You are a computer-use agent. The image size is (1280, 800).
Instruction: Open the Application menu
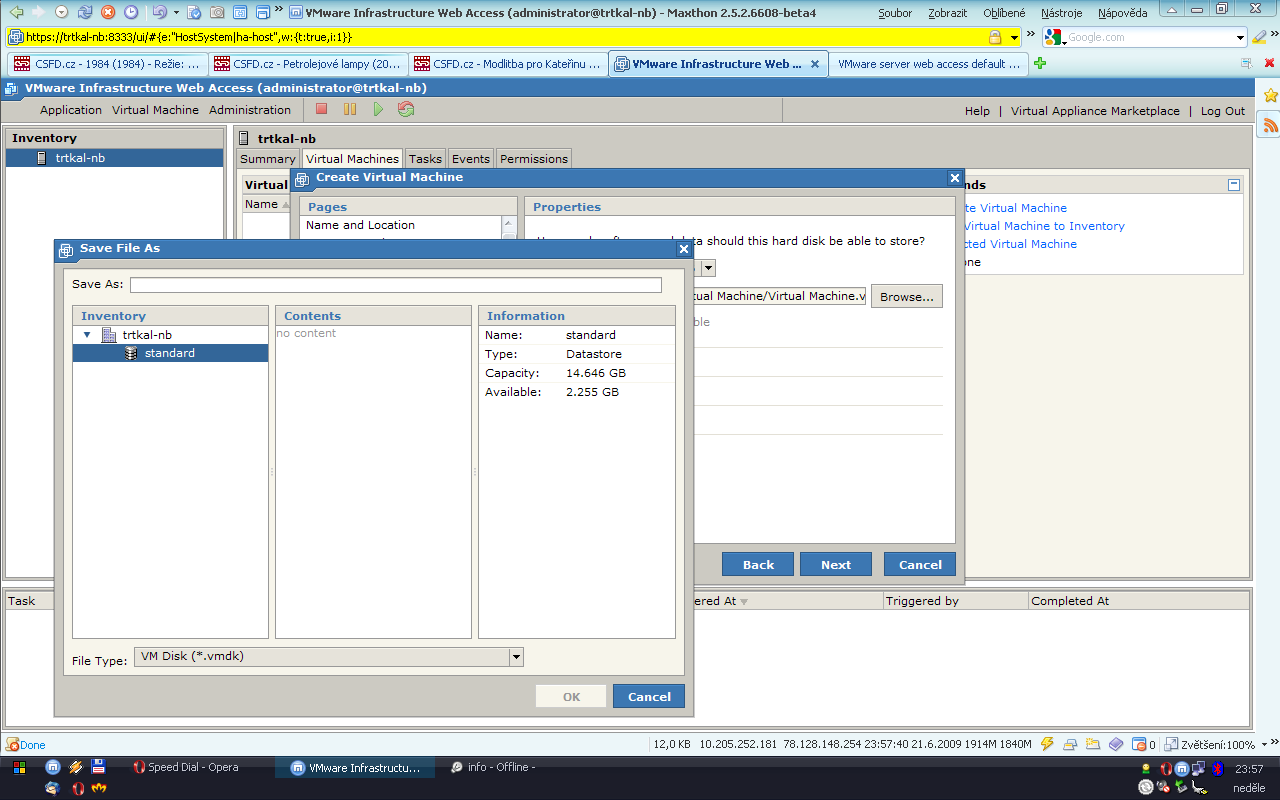pyautogui.click(x=71, y=110)
